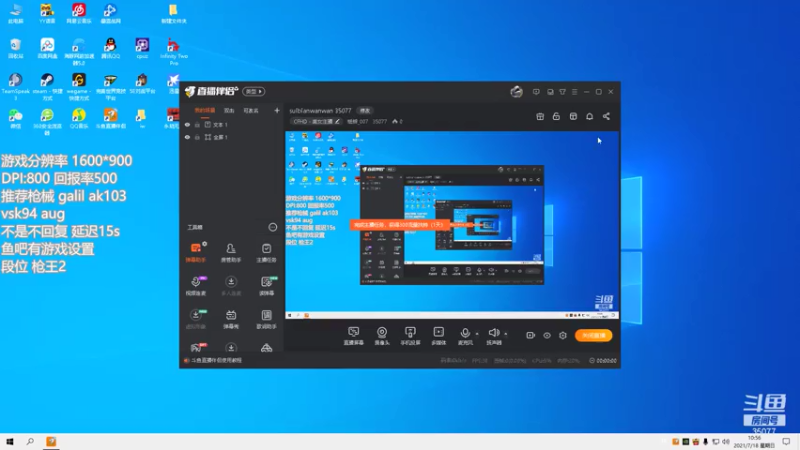Open microphone options arrow beside mic icon

coord(477,334)
